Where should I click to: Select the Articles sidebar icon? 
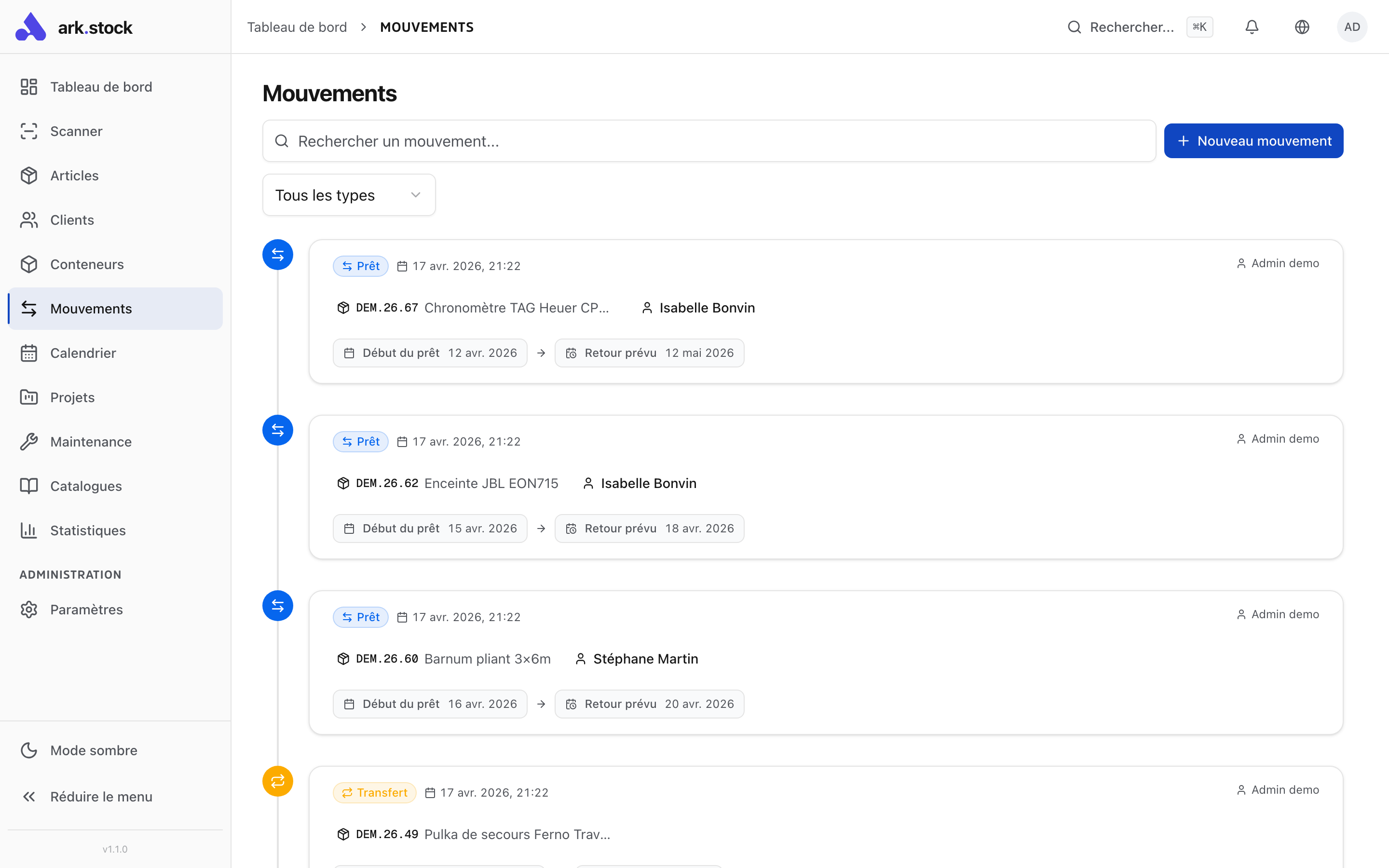(x=29, y=175)
